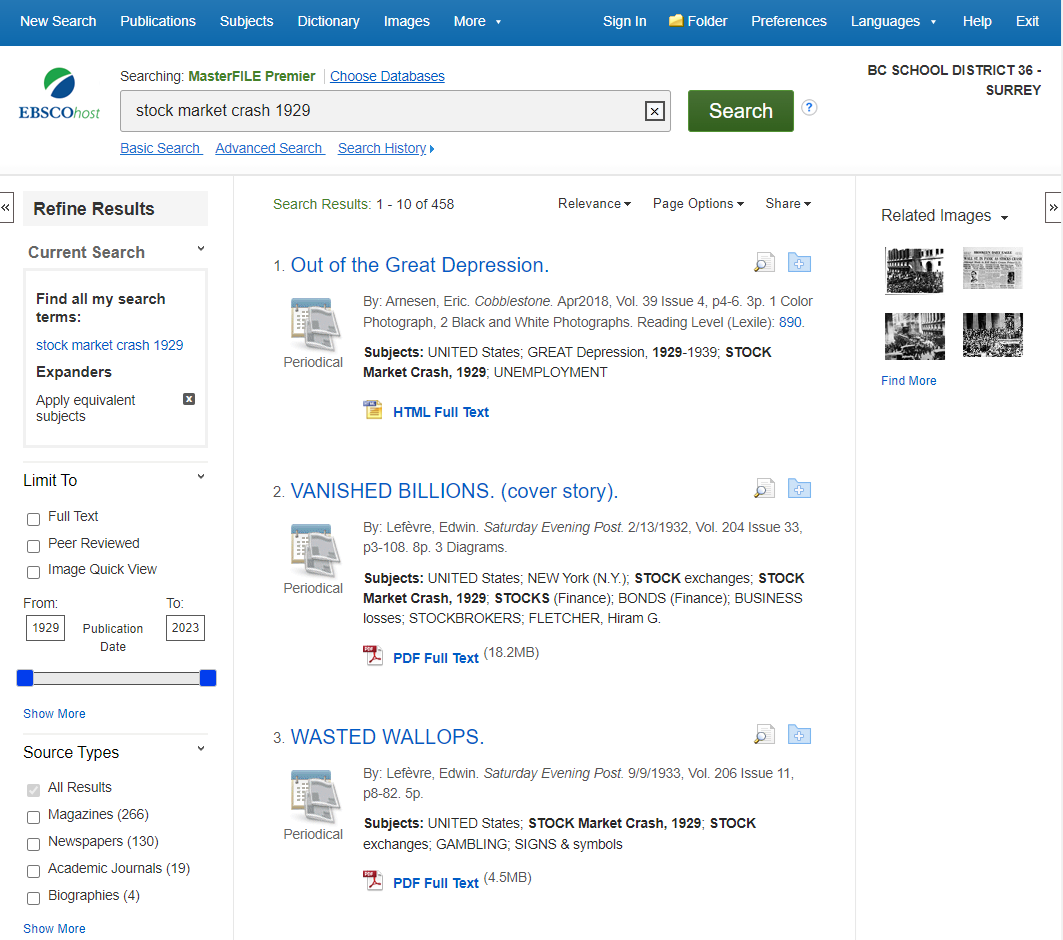Check the Full Text limiter
Screen dimensions: 1063x940
tap(33, 519)
